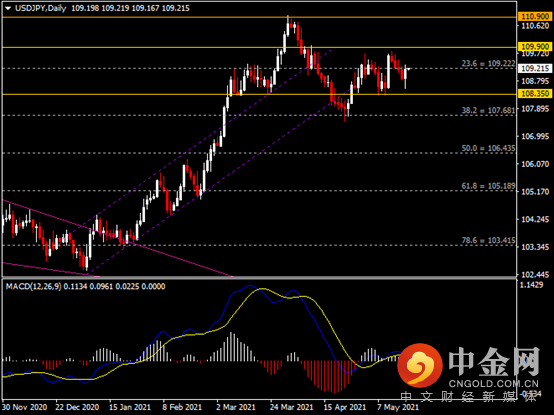Viewport: 554px width, 415px height.
Task: Click the 22 Dec 2020 date label
Action: tap(78, 407)
